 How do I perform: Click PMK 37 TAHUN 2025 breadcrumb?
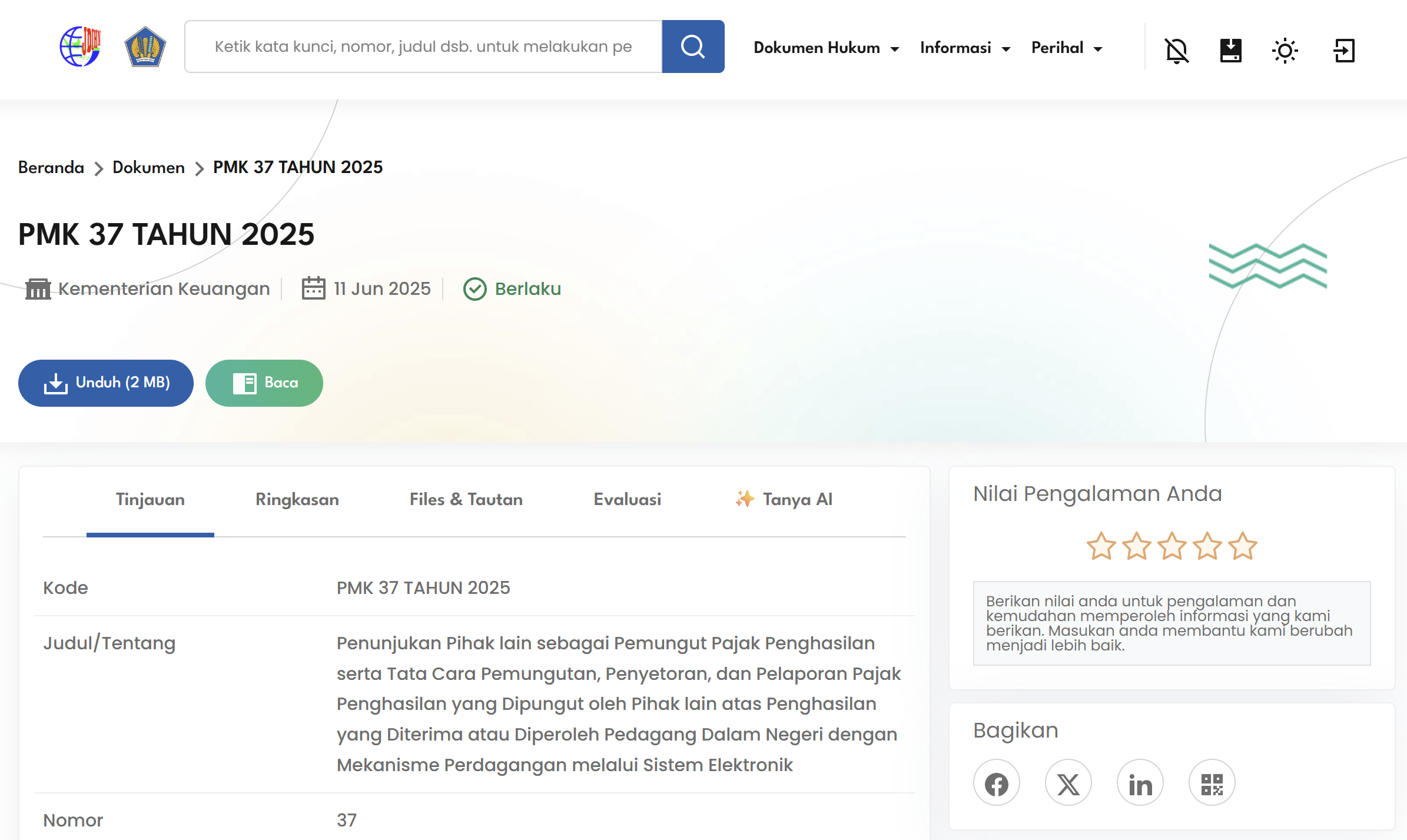coord(298,167)
